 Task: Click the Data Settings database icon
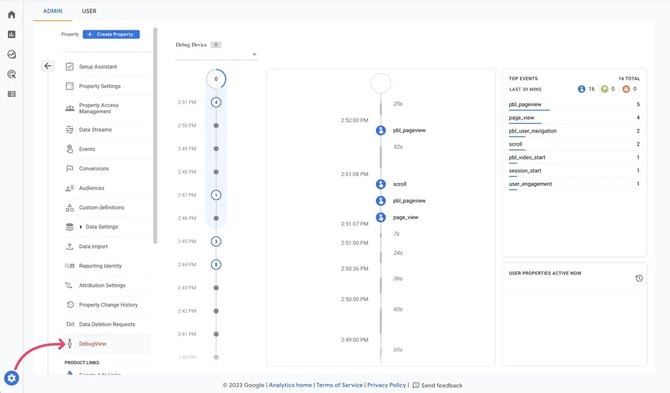click(x=70, y=227)
